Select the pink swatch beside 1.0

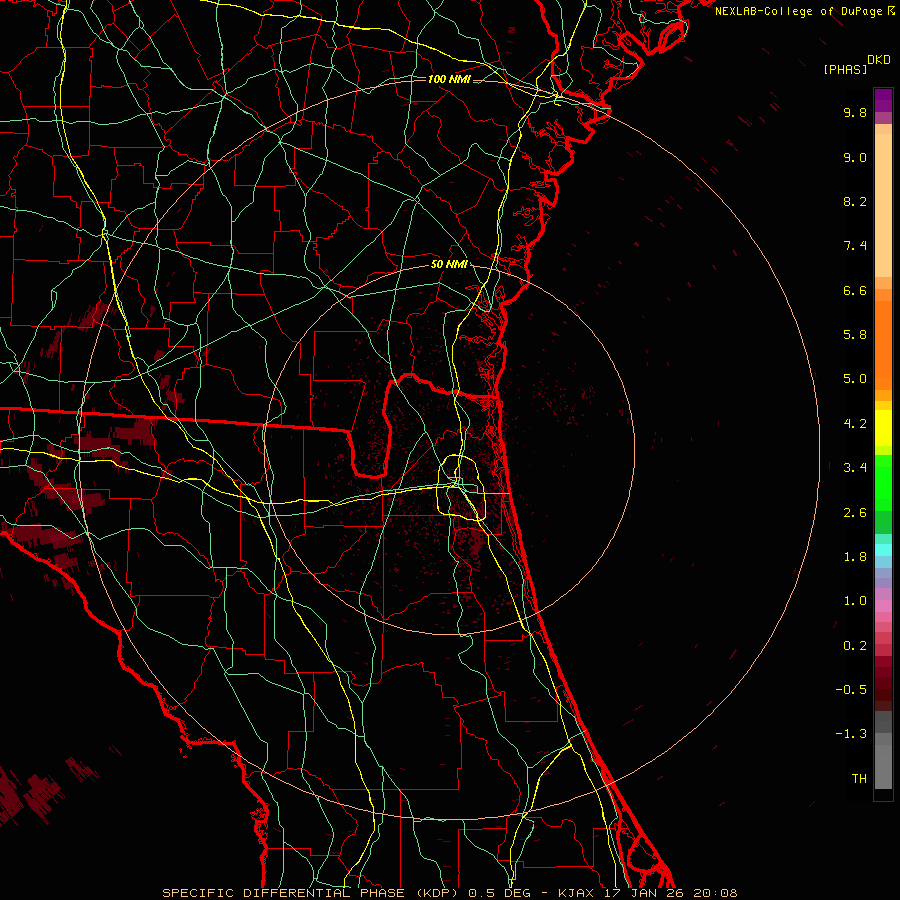883,601
